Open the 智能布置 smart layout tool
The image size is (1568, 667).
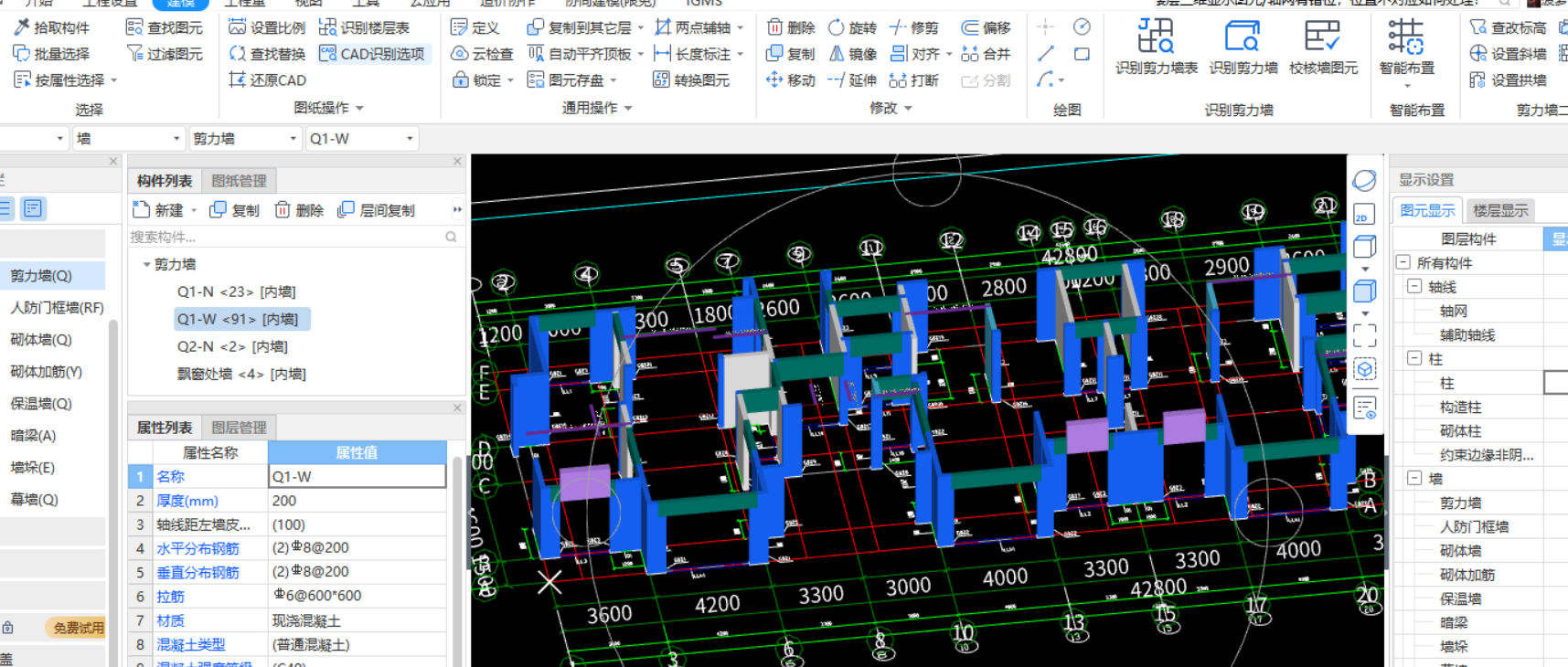click(1406, 51)
